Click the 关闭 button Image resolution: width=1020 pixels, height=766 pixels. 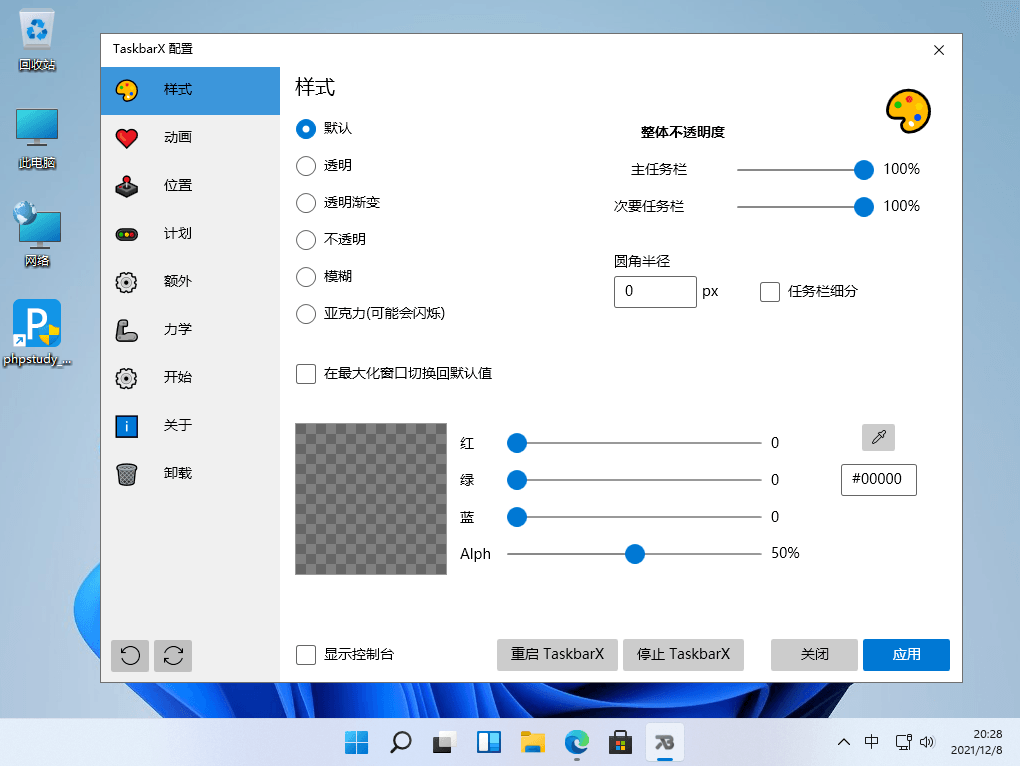[x=814, y=655]
